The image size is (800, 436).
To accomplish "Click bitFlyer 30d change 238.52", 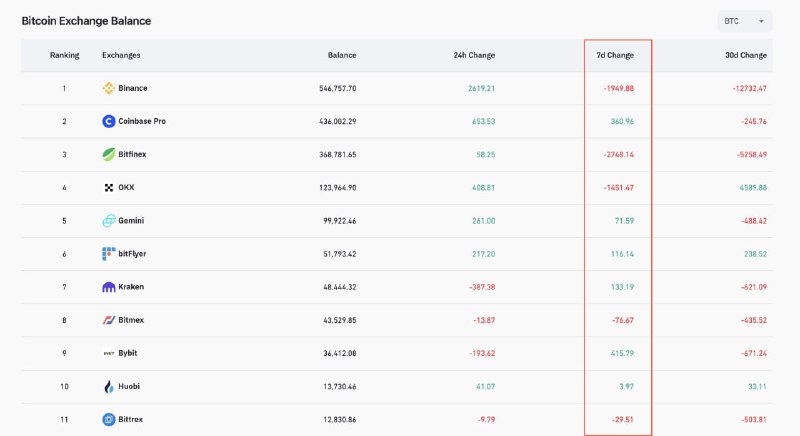I will tap(756, 254).
